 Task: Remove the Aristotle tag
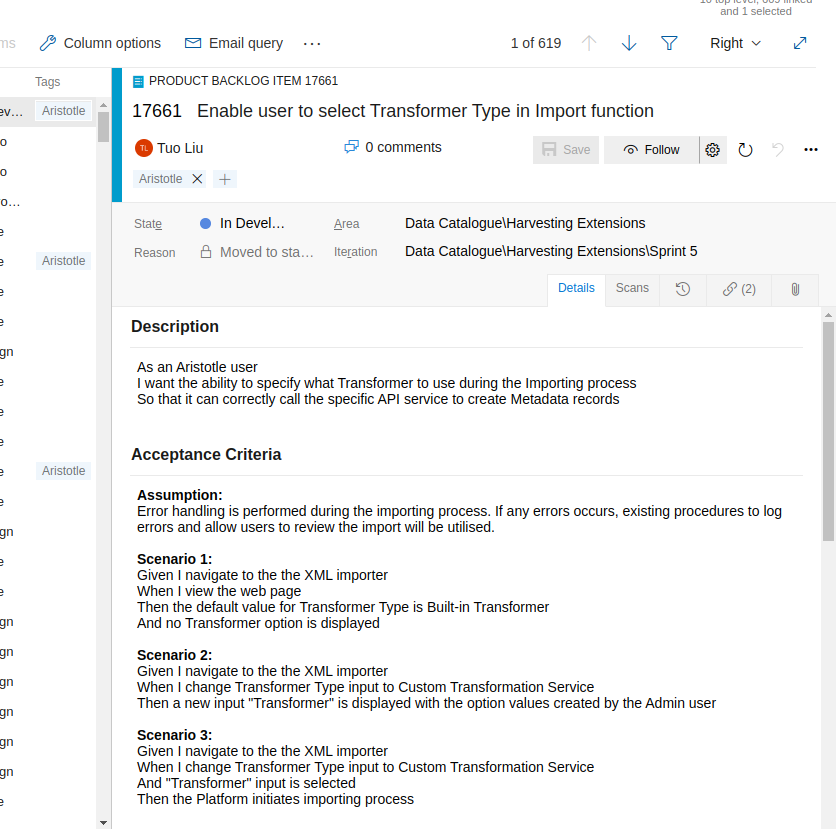[197, 179]
